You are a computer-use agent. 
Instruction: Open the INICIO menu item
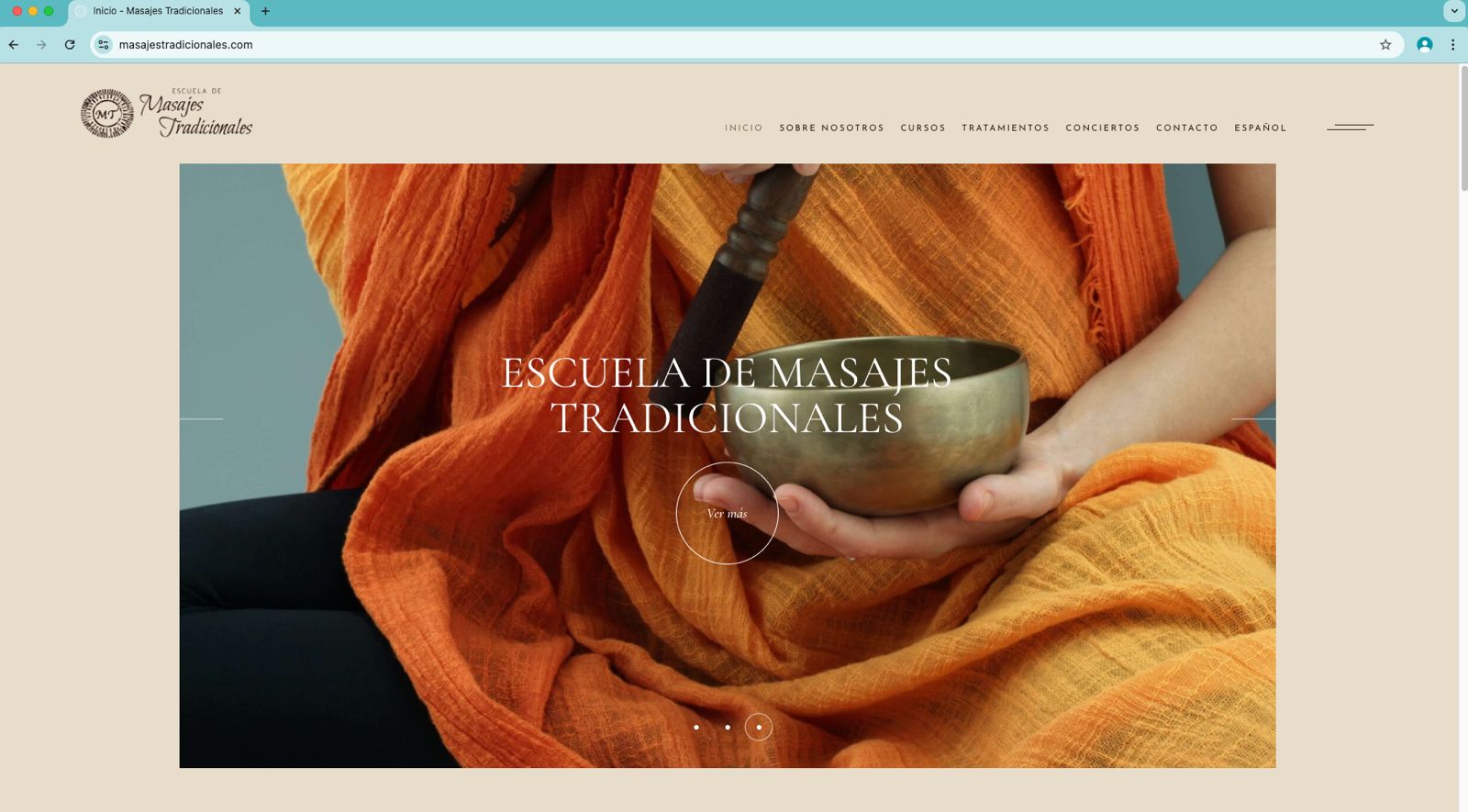coord(743,128)
